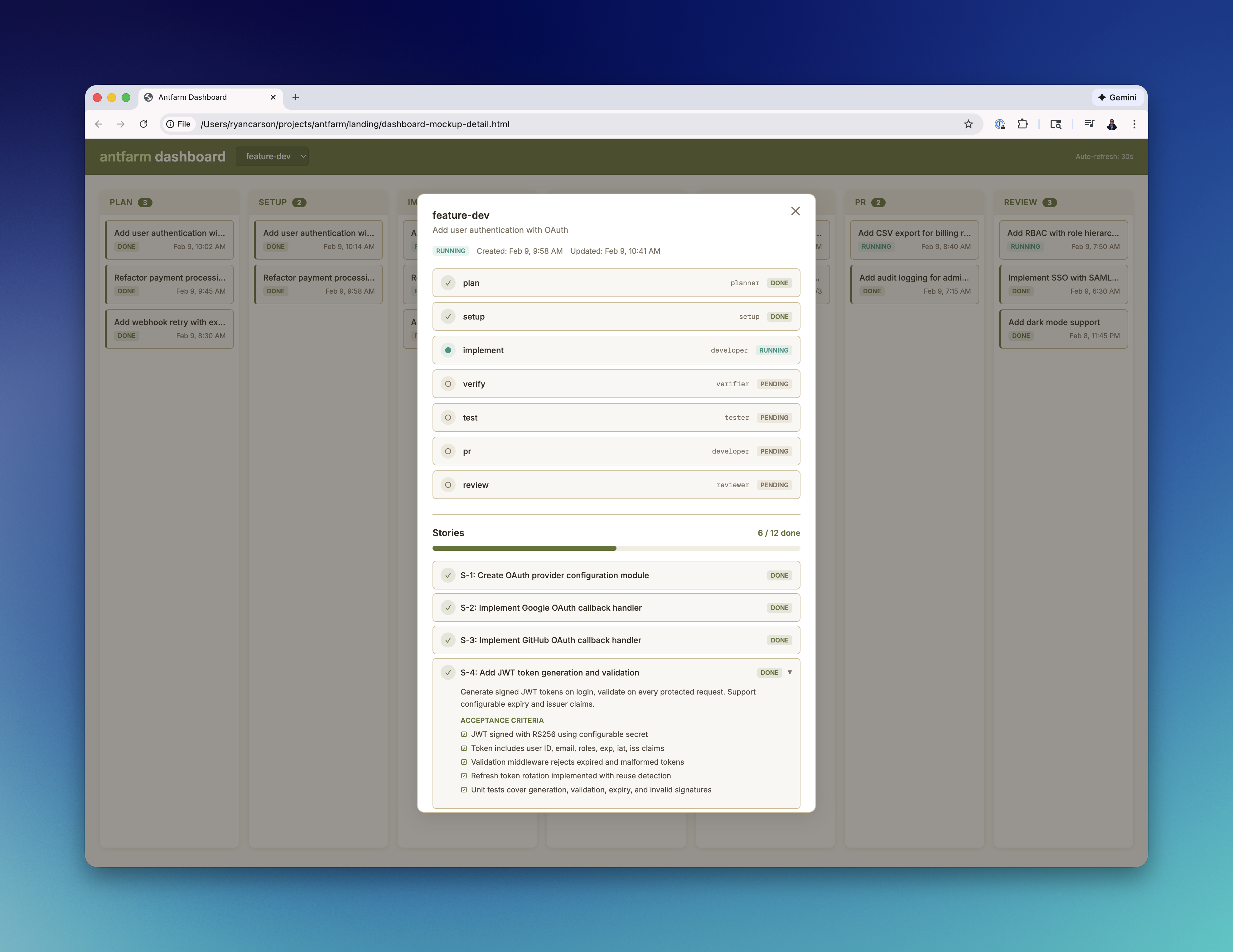
Task: Open the browser extensions puzzle icon
Action: pyautogui.click(x=1023, y=124)
